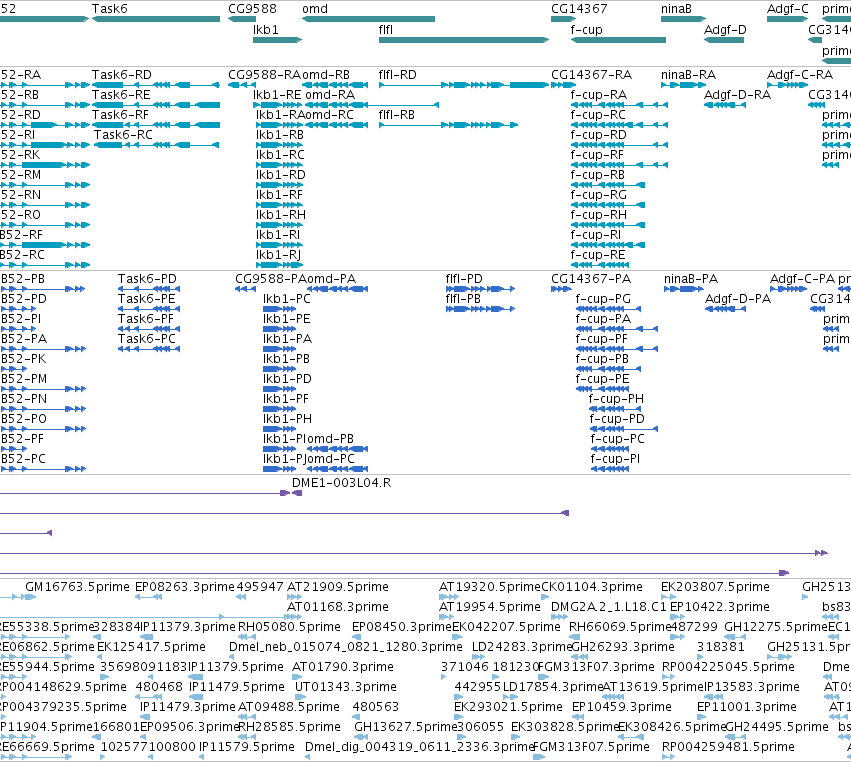This screenshot has width=851, height=762.
Task: Select the flfl gene label
Action: [385, 29]
